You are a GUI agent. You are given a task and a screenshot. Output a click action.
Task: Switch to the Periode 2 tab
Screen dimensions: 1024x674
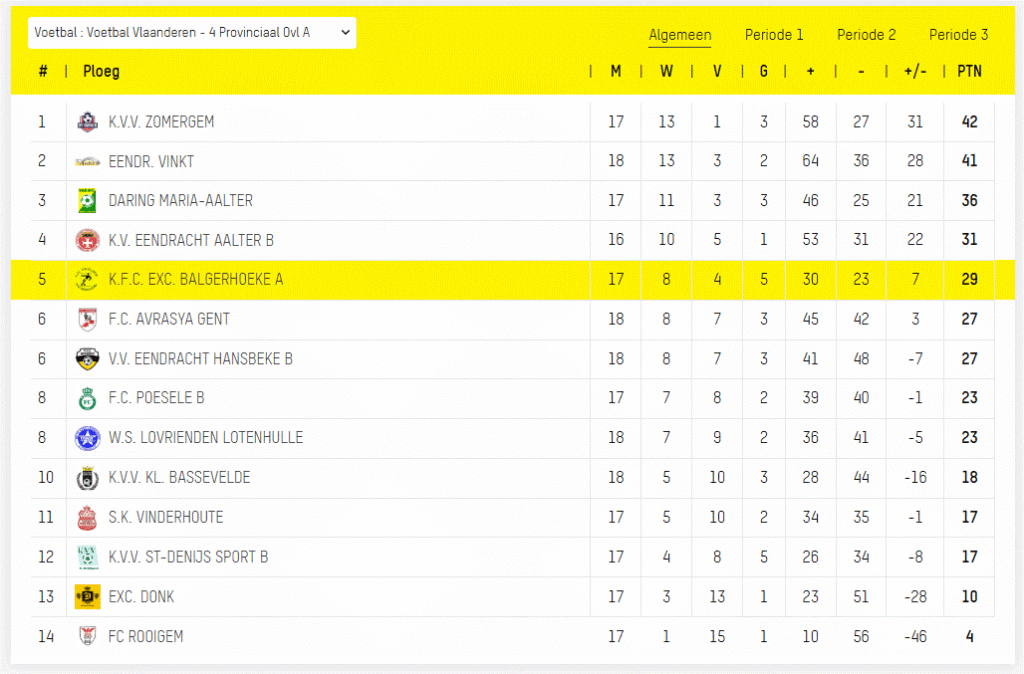(866, 35)
